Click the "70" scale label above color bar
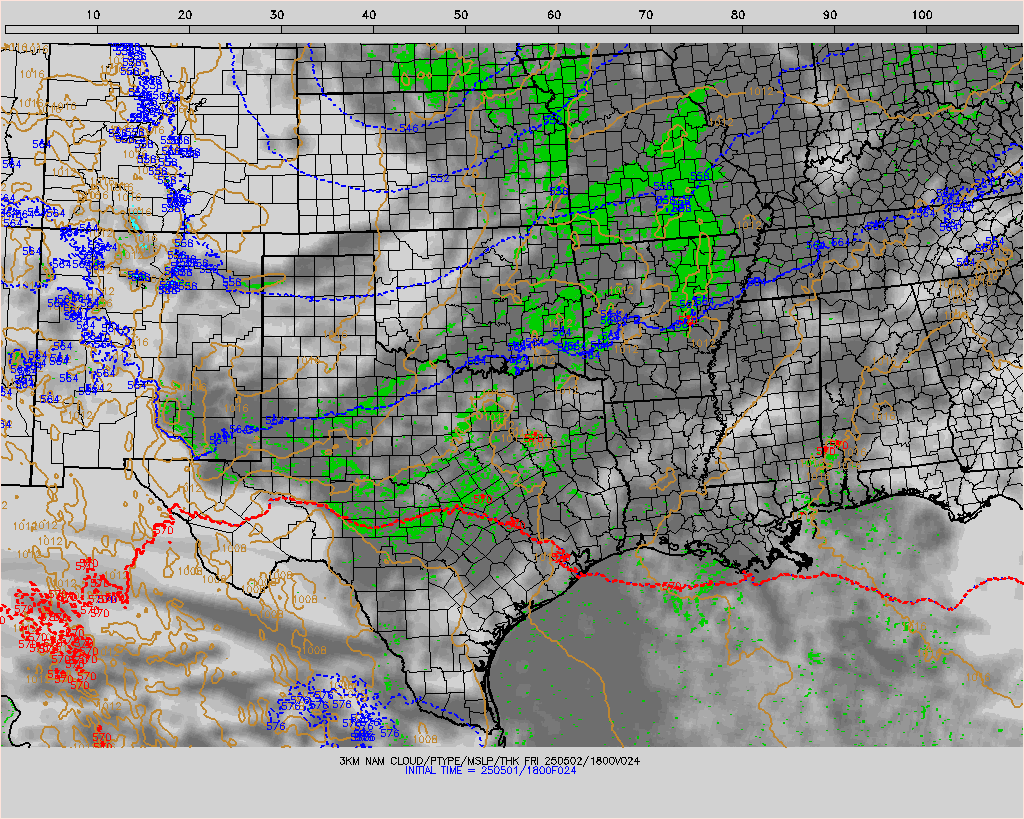 (646, 14)
